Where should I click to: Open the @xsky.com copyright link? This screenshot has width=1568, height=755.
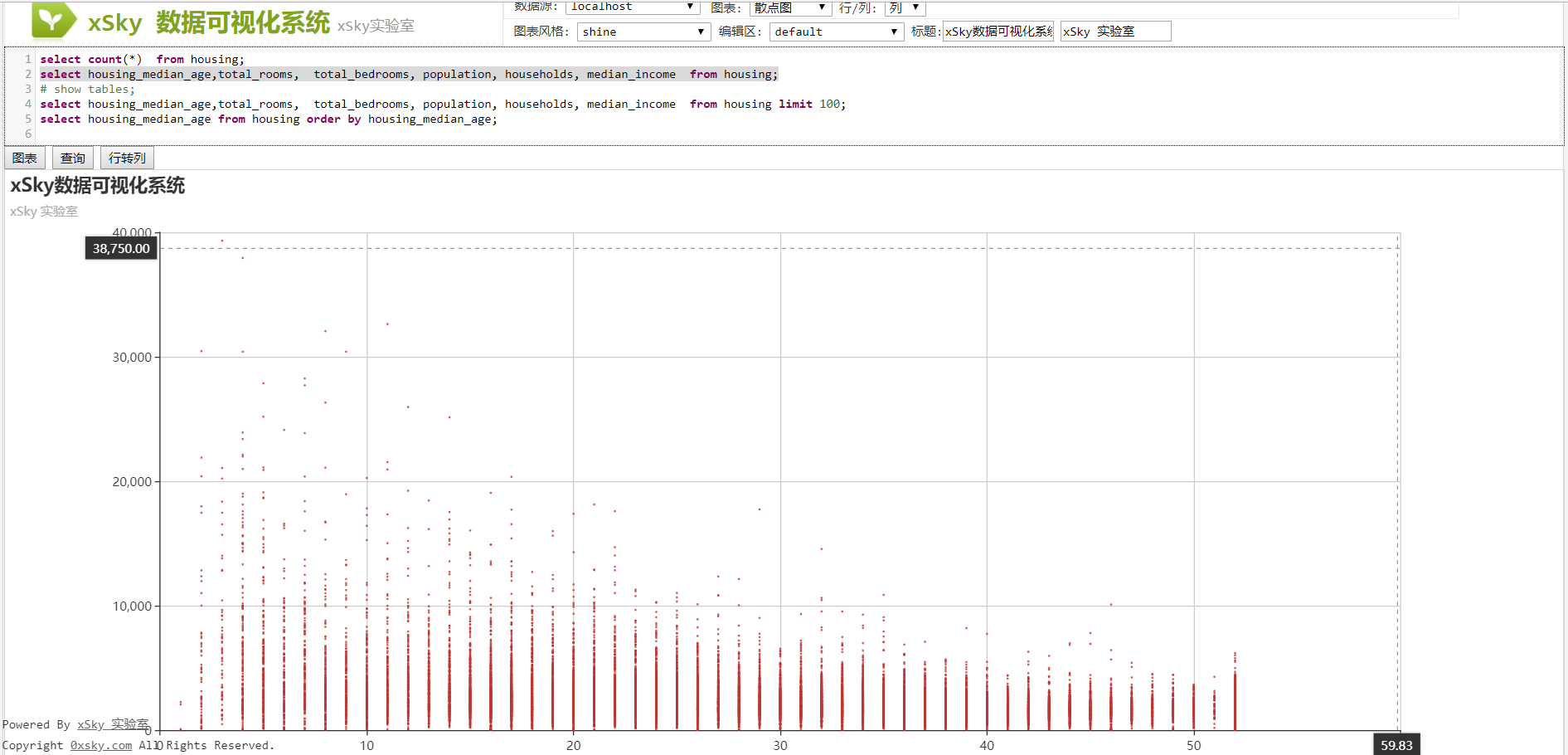pyautogui.click(x=100, y=745)
